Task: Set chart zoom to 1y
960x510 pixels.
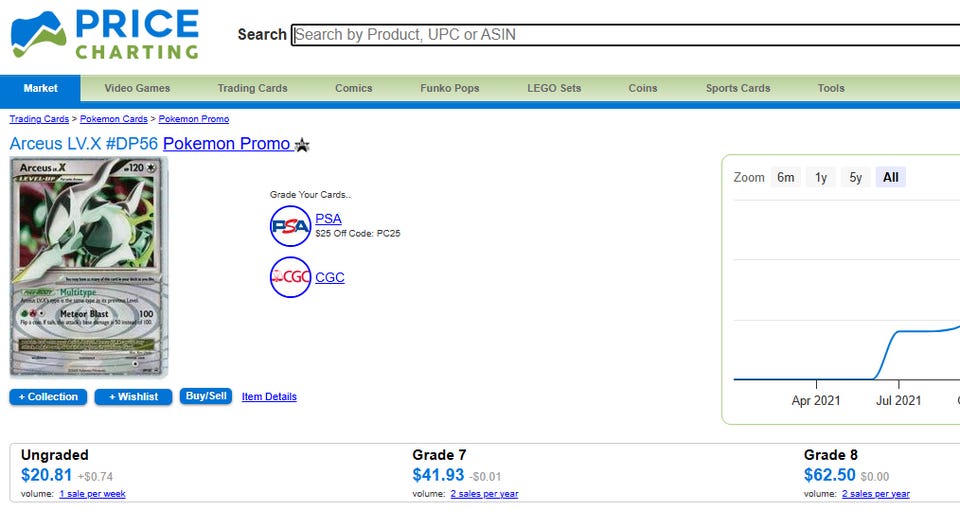Action: (821, 178)
